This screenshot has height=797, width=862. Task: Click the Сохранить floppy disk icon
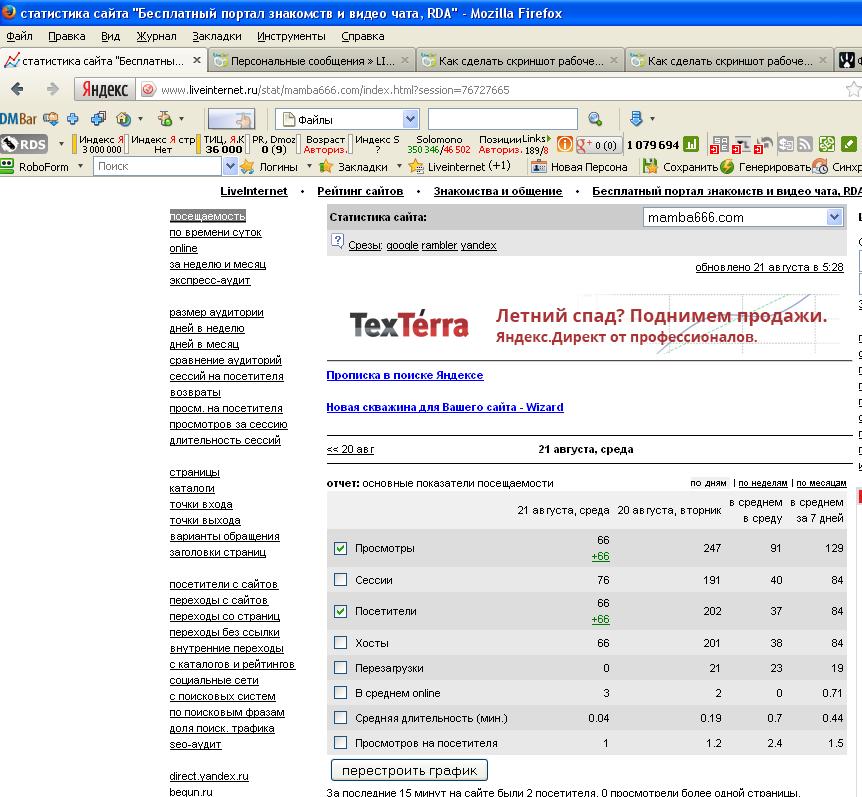click(x=650, y=167)
